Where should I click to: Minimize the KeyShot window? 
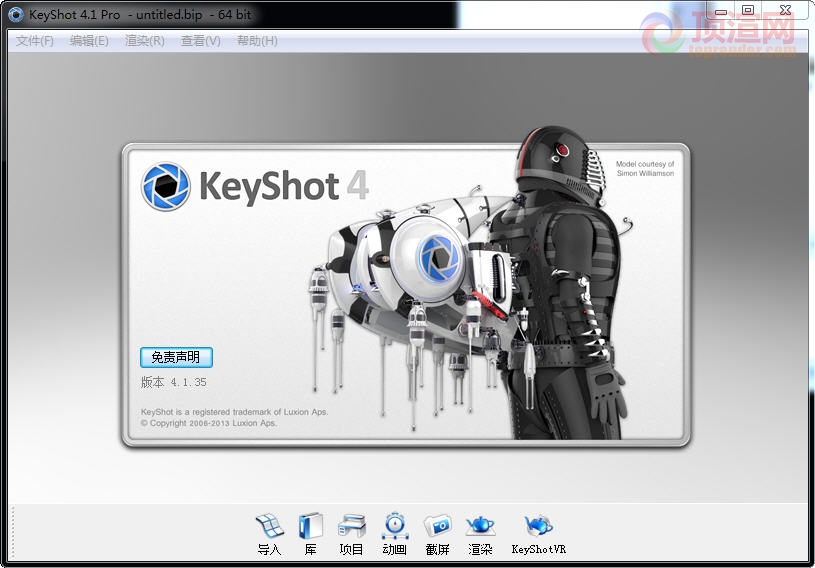[720, 11]
